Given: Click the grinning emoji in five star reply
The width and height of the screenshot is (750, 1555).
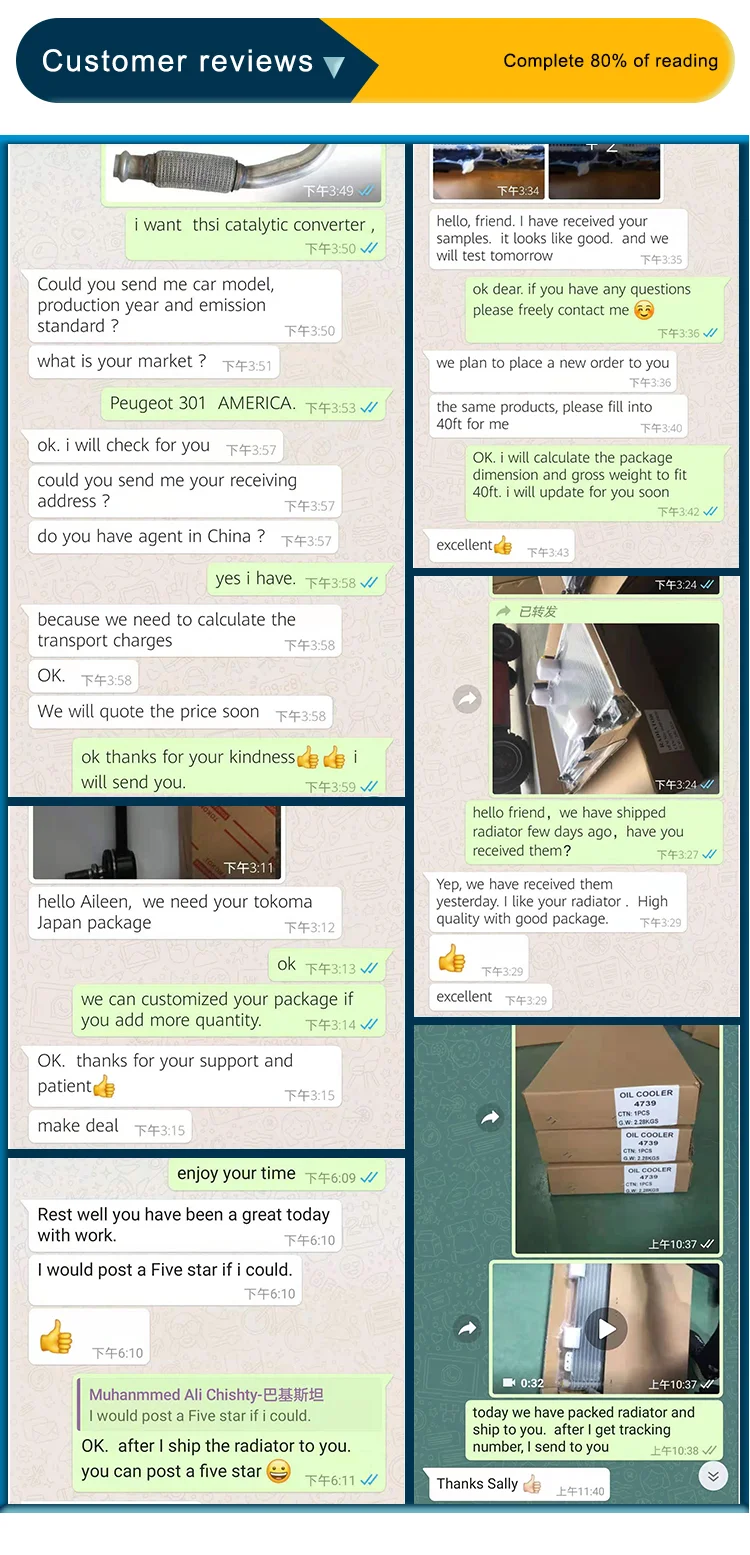Looking at the screenshot, I should 279,1471.
